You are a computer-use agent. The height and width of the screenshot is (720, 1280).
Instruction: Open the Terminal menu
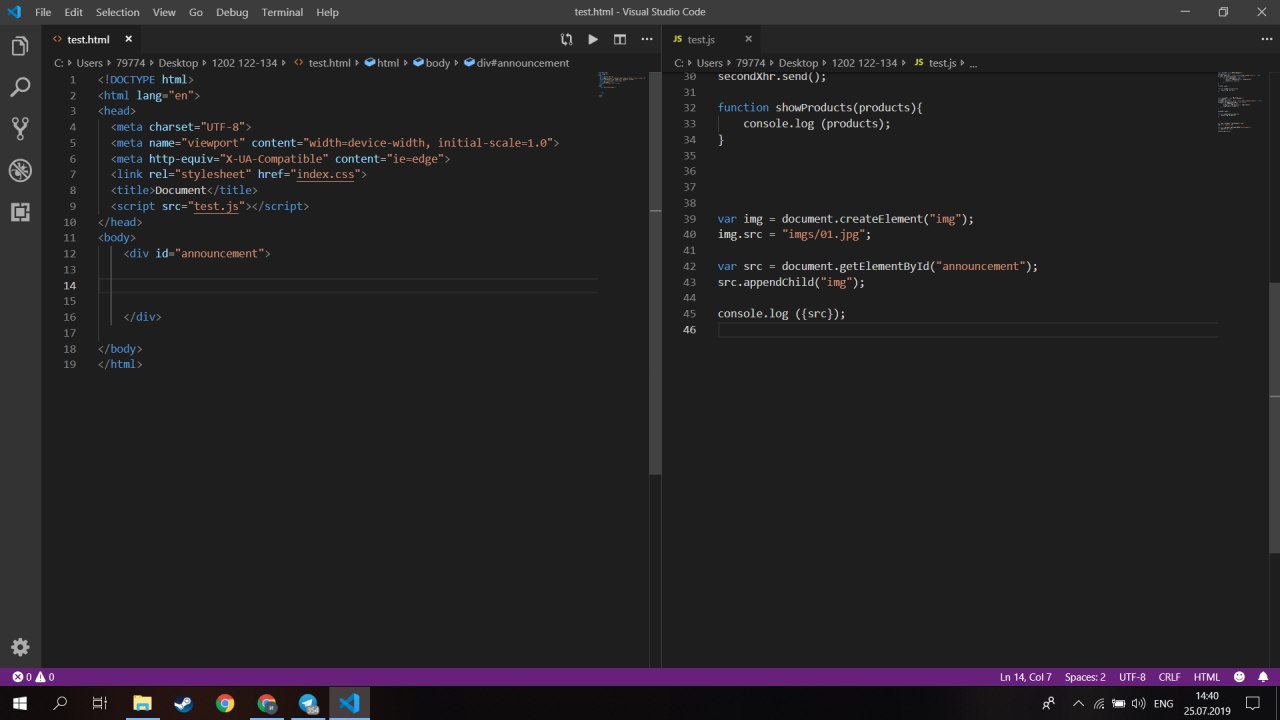[x=282, y=12]
